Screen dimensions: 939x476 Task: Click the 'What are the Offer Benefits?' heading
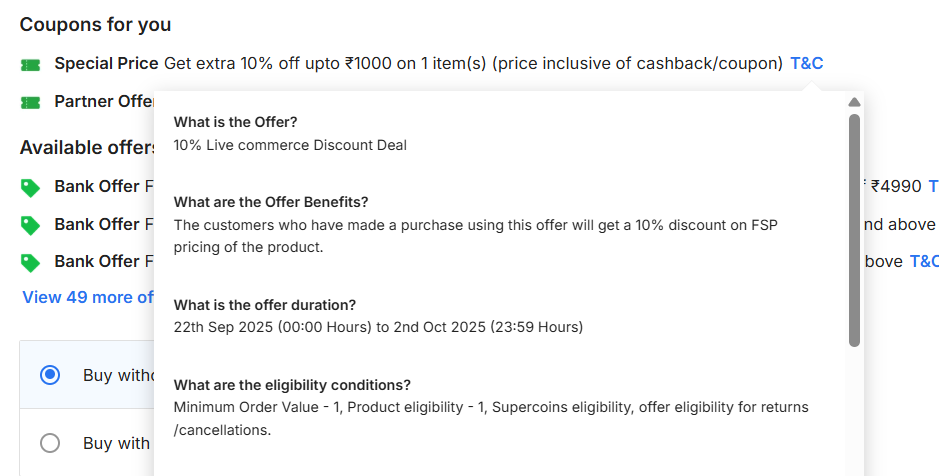click(271, 202)
